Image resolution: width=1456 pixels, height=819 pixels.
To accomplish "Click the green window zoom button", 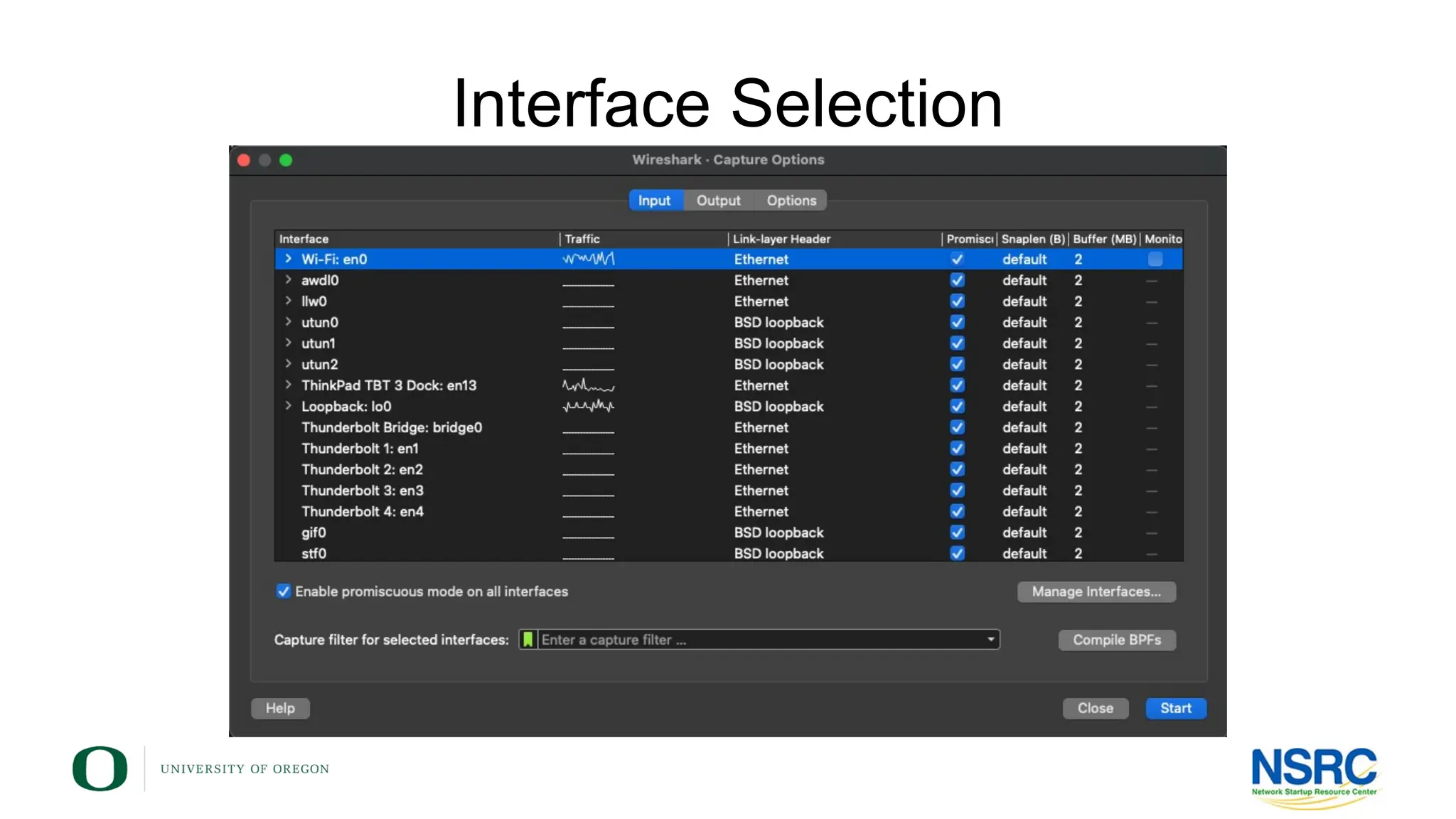I will point(286,160).
